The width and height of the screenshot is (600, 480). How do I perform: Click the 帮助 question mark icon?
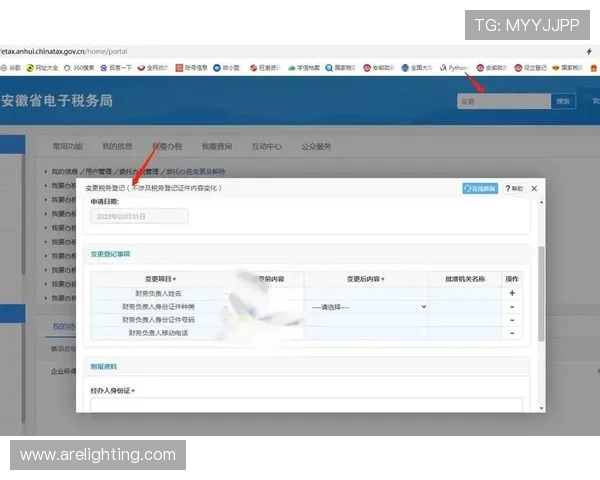click(514, 188)
